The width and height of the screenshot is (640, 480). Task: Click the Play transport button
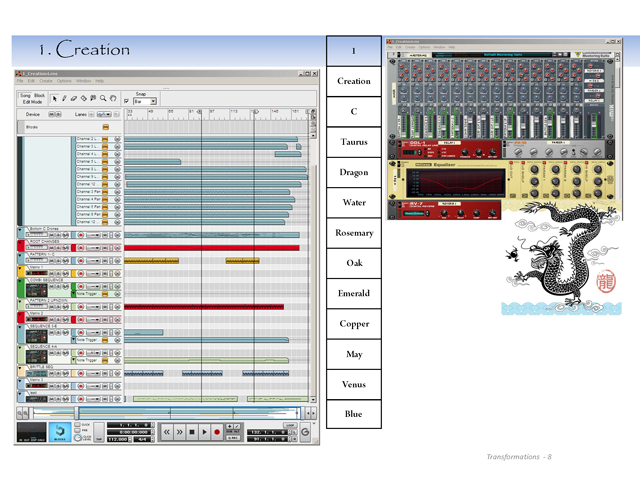[x=204, y=432]
